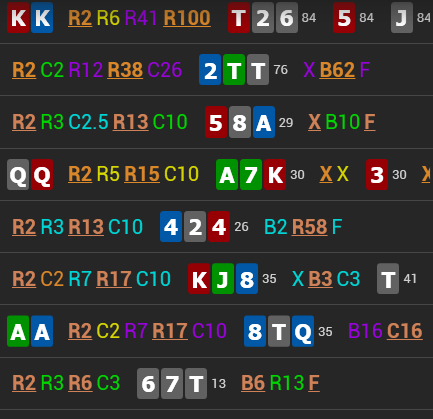
Task: Click the gray 7 card on 67T flop
Action: point(172,383)
